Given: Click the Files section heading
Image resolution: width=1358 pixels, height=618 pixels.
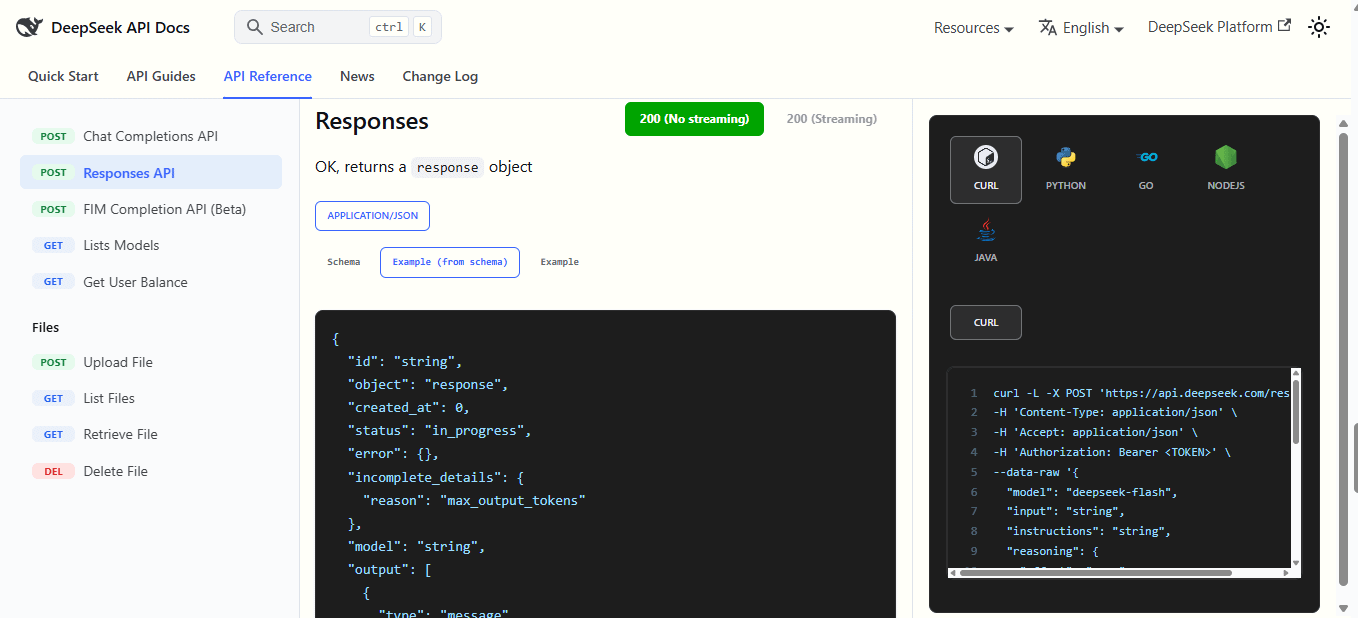Looking at the screenshot, I should [x=46, y=327].
